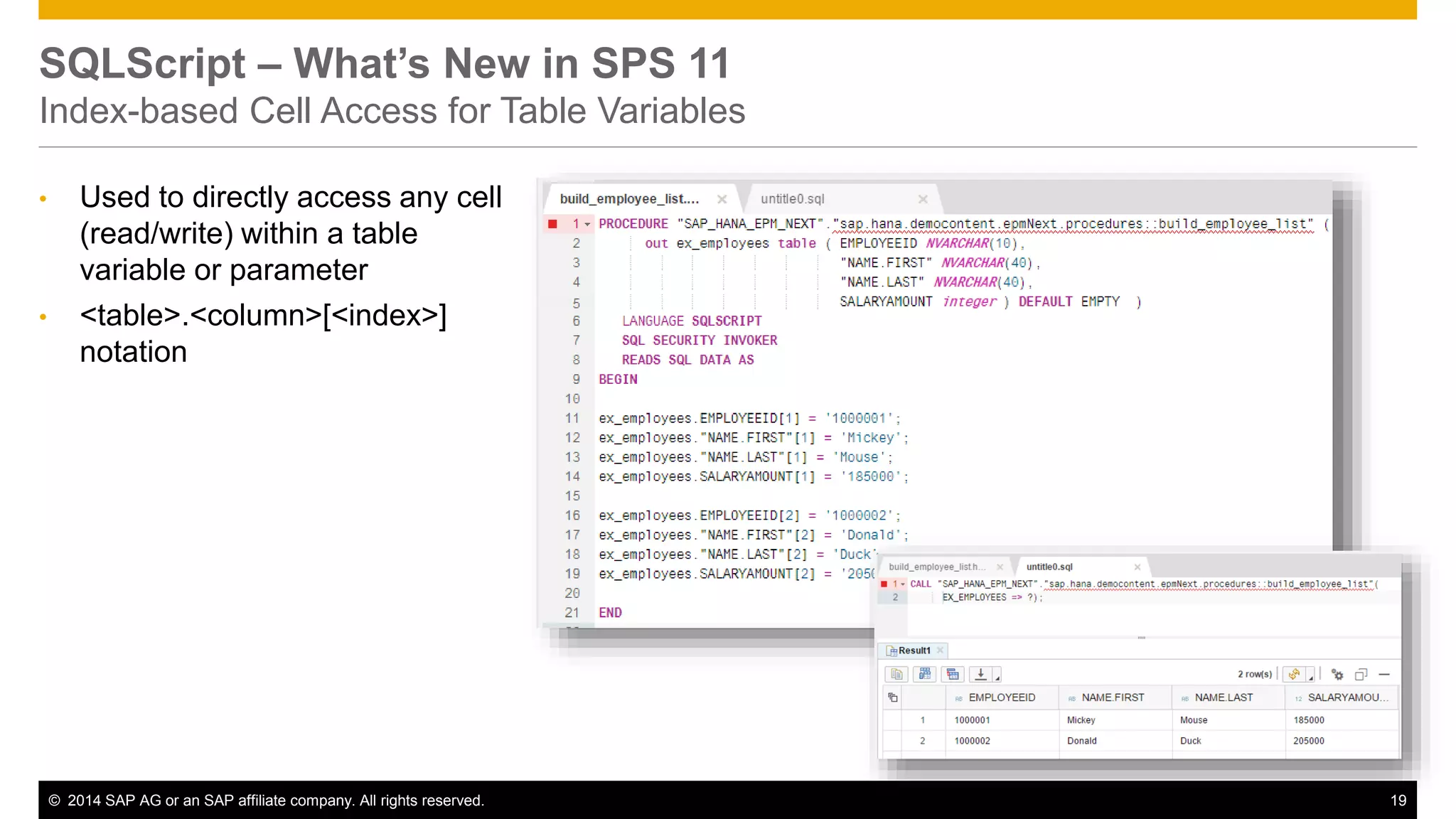
Task: Close the Result1 tab
Action: click(x=941, y=650)
